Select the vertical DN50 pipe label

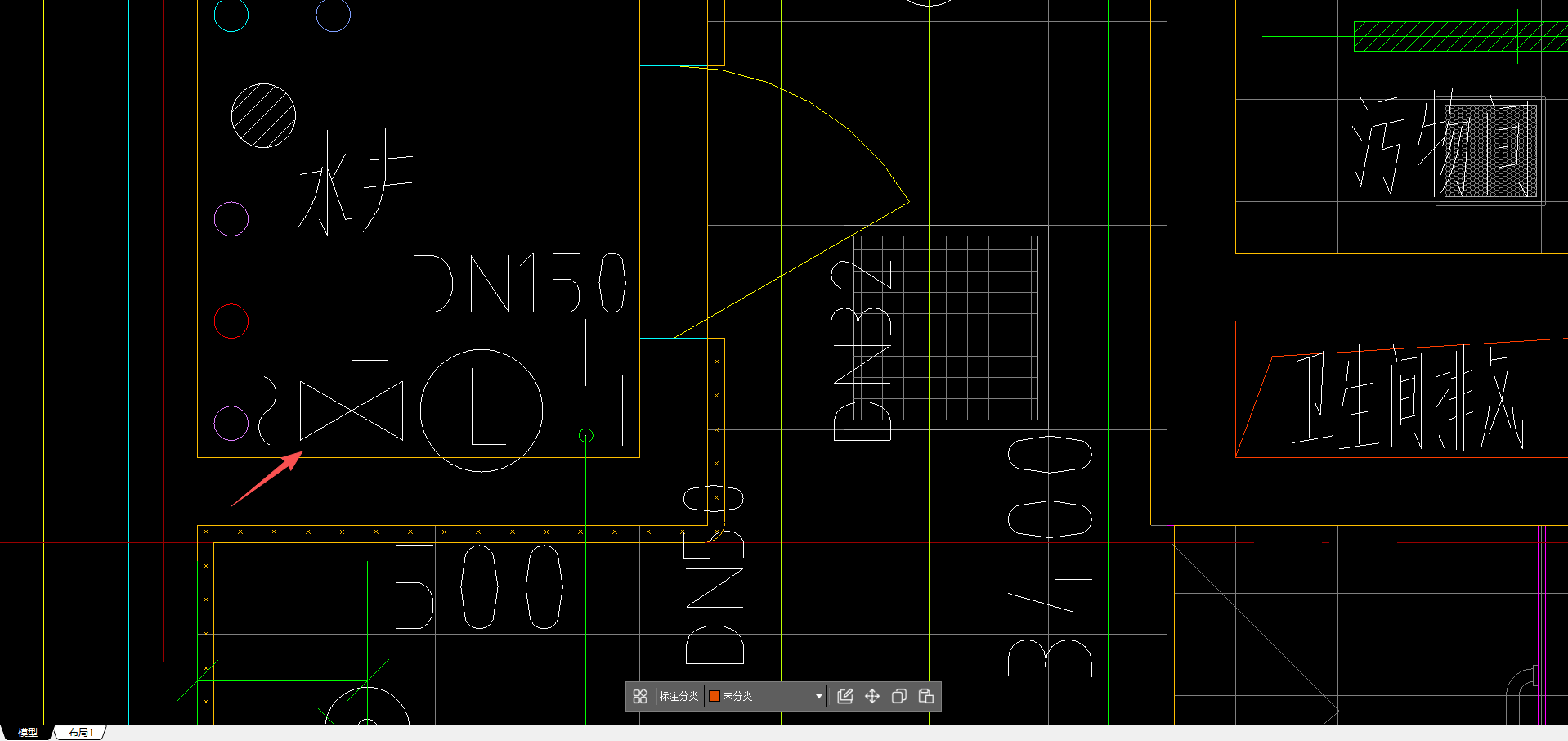point(715,574)
